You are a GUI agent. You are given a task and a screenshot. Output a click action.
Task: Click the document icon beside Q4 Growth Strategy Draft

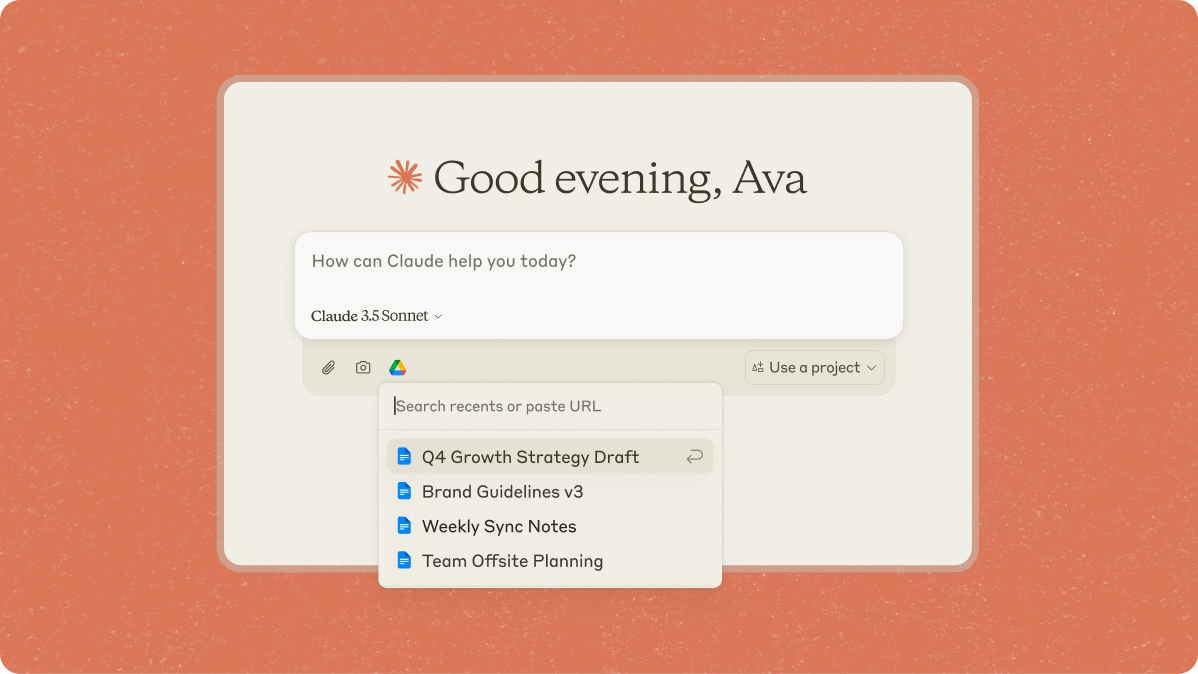coord(404,457)
